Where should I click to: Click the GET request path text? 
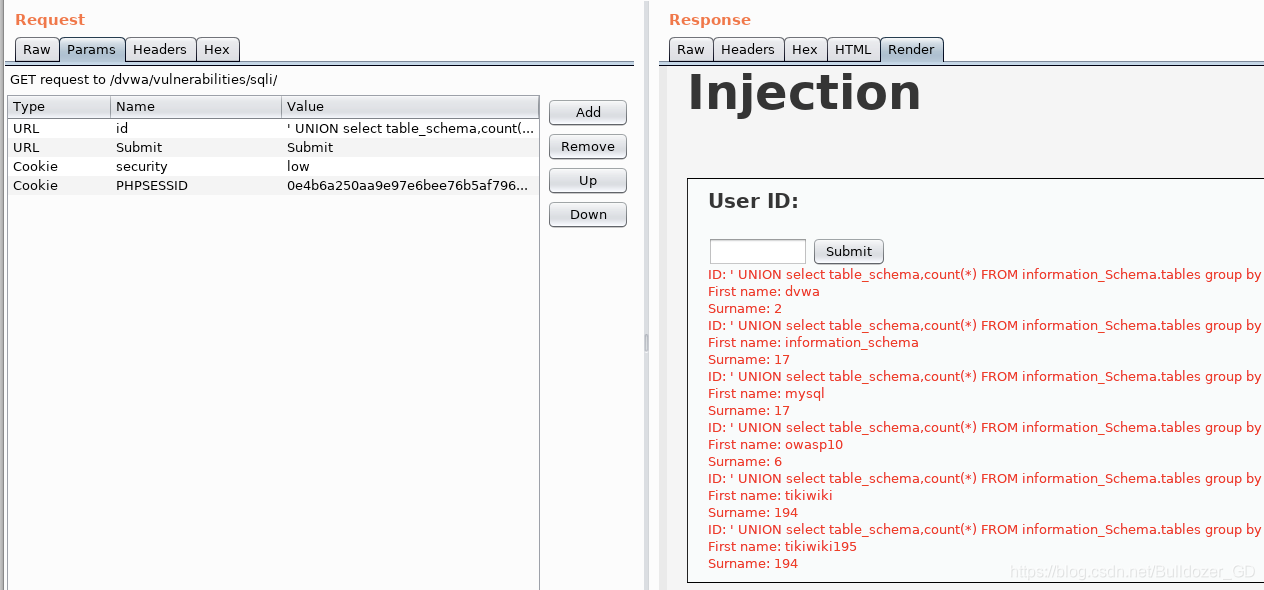[x=143, y=79]
